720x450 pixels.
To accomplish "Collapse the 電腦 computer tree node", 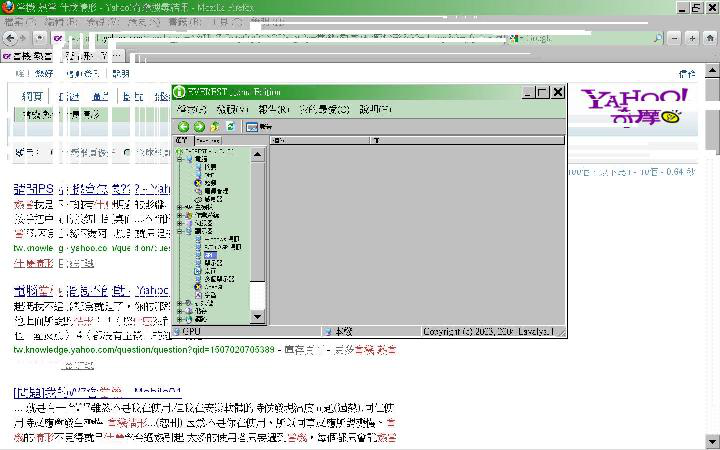I will click(x=180, y=159).
